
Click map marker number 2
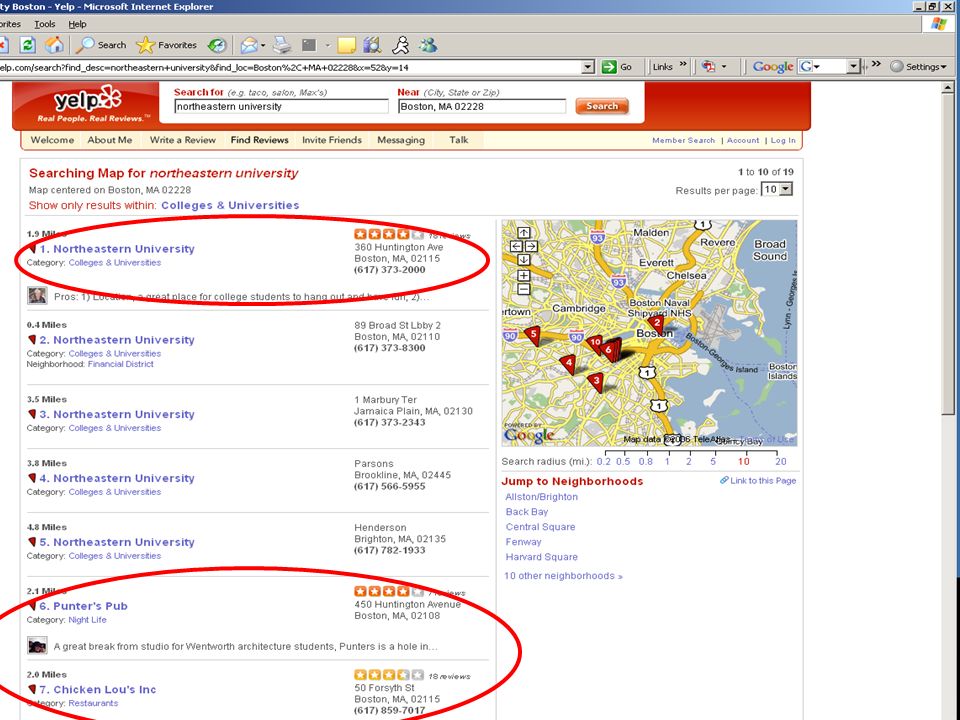pos(656,324)
